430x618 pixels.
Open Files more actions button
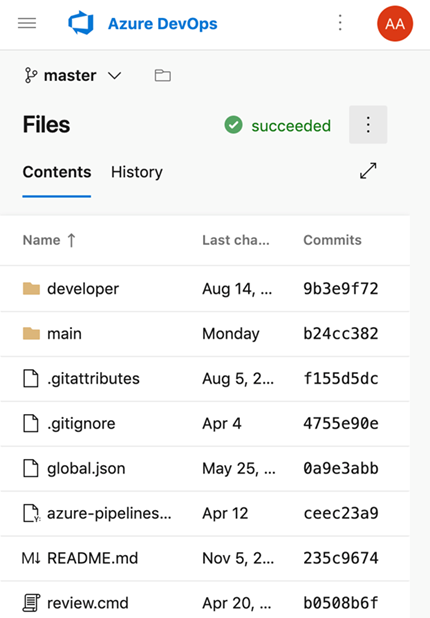368,125
